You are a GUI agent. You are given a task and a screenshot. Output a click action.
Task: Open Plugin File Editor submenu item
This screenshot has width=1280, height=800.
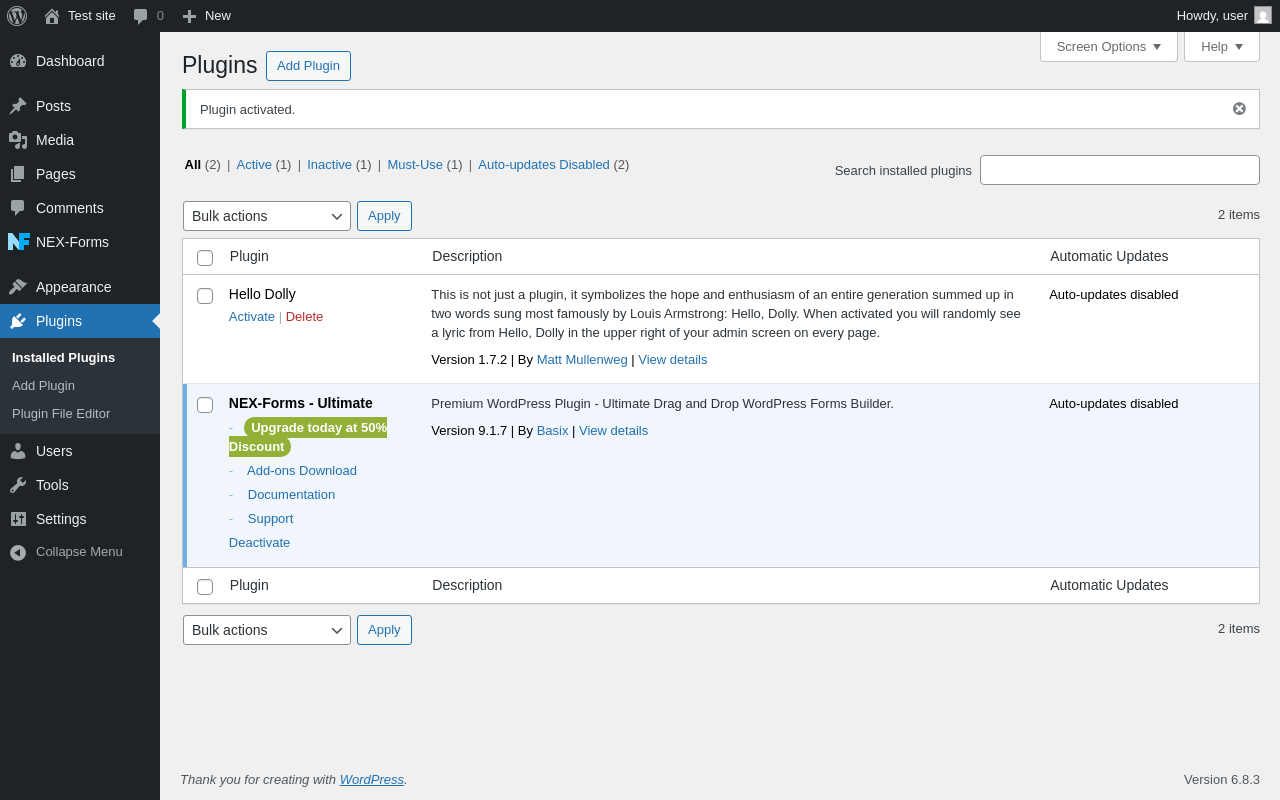tap(61, 414)
